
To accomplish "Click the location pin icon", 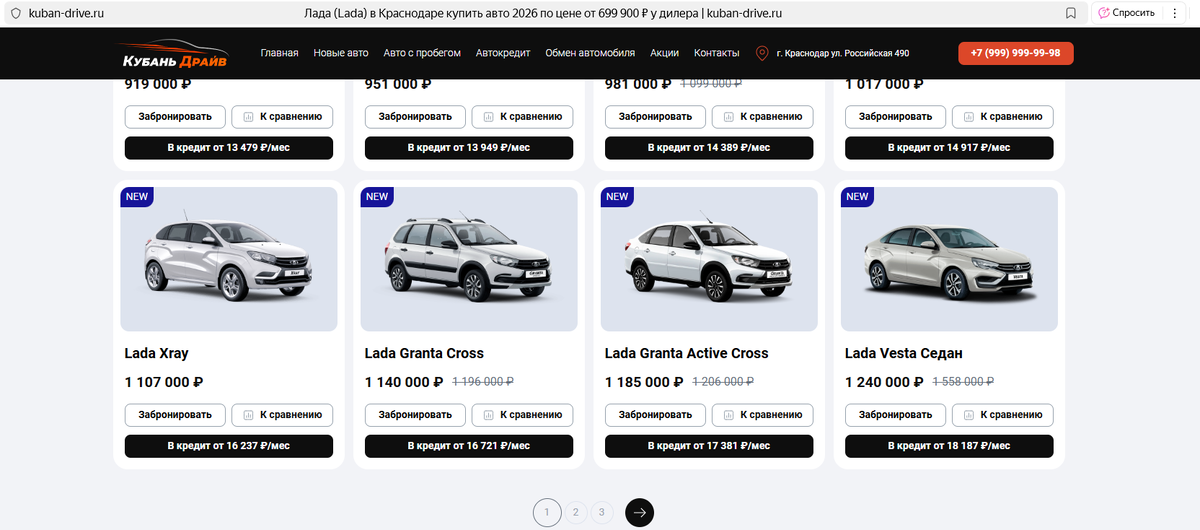I will [x=762, y=53].
